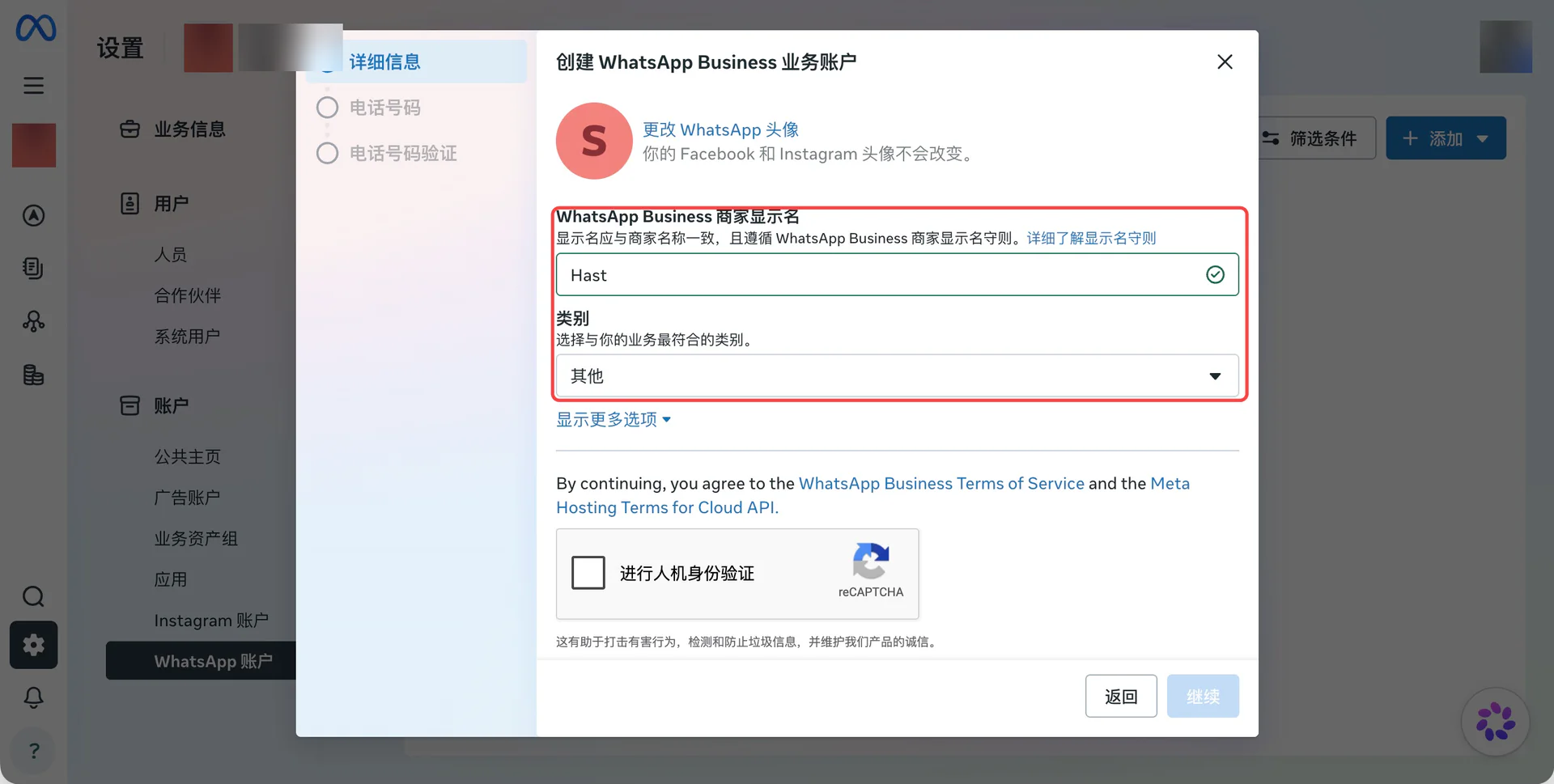Viewport: 1554px width, 784px height.
Task: Click the business info briefcase icon
Action: 129,129
